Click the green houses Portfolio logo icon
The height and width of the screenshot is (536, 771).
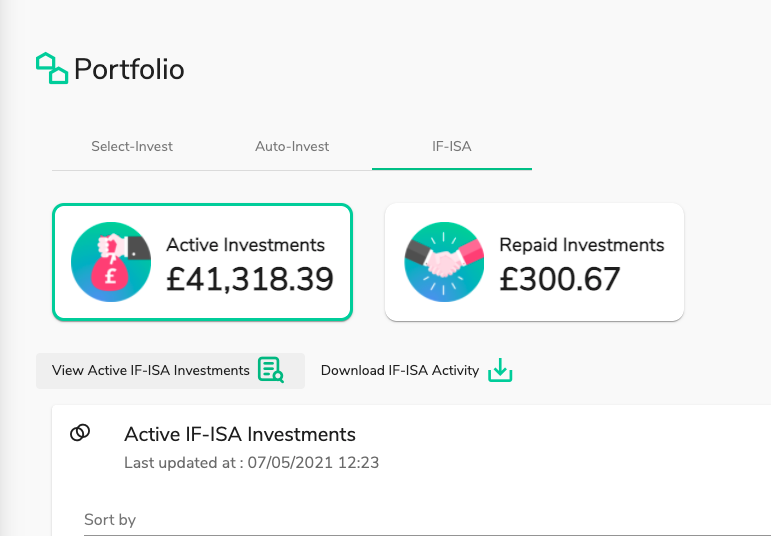tap(52, 68)
